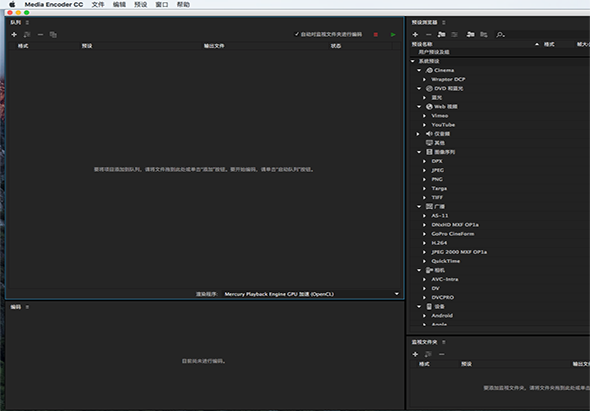Select the YouTube preset group
Image resolution: width=590 pixels, height=411 pixels.
tap(443, 125)
